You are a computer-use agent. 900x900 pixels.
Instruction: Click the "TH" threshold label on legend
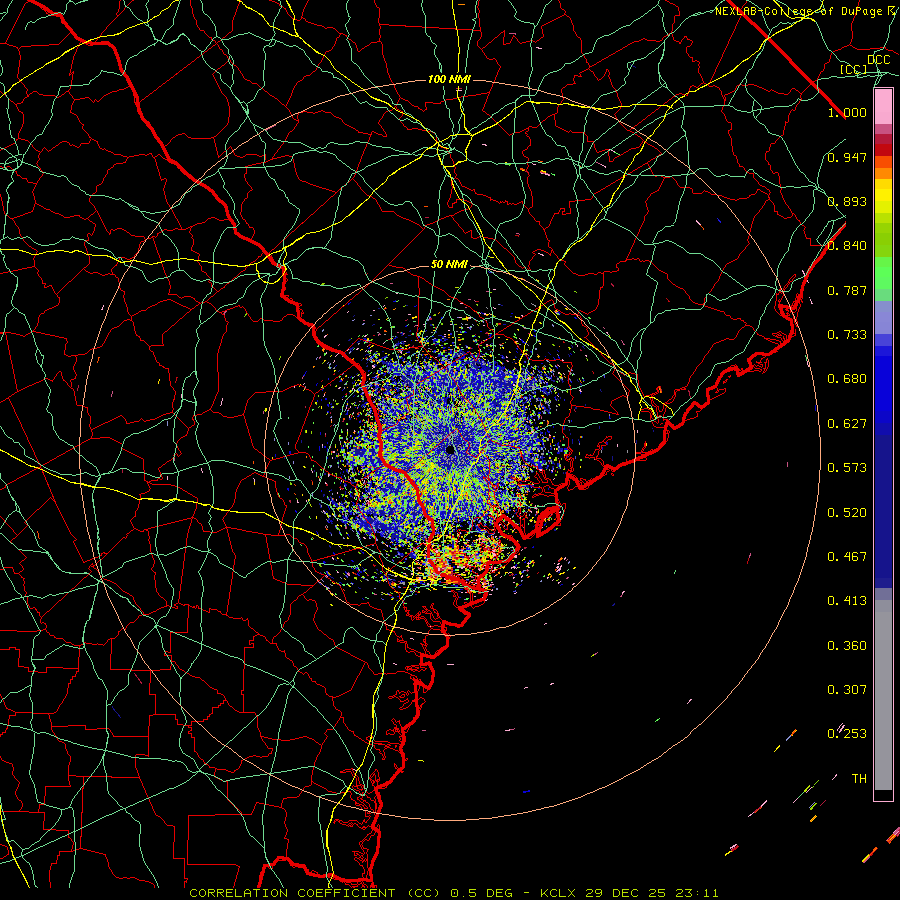tap(859, 779)
